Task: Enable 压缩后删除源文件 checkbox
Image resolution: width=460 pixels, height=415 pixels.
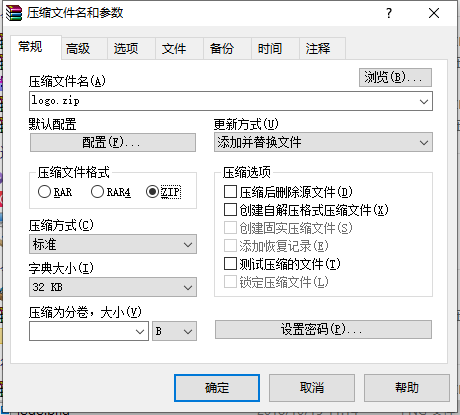Action: (230, 192)
